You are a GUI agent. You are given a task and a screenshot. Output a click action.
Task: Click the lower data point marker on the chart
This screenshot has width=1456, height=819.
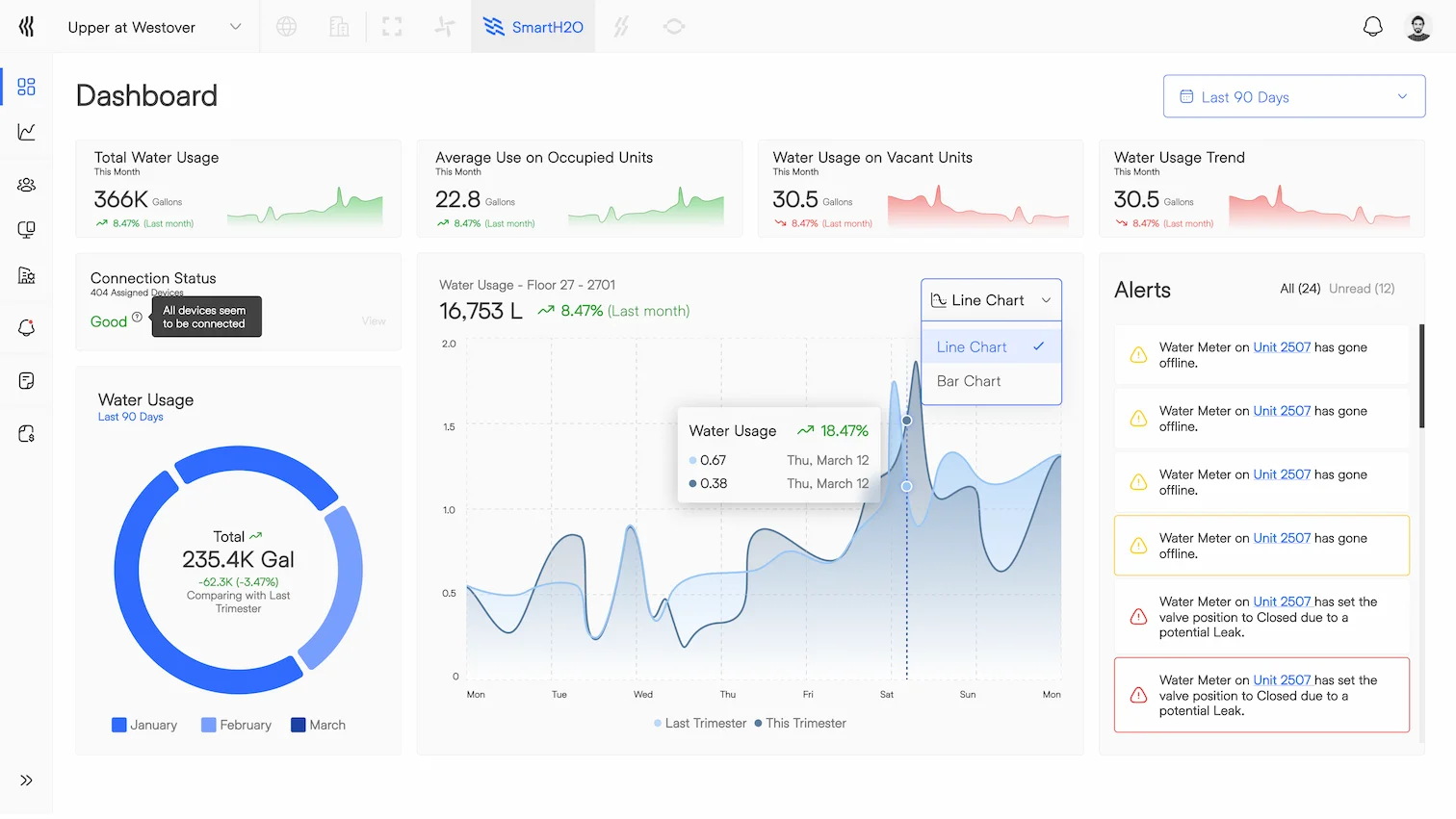coord(906,486)
